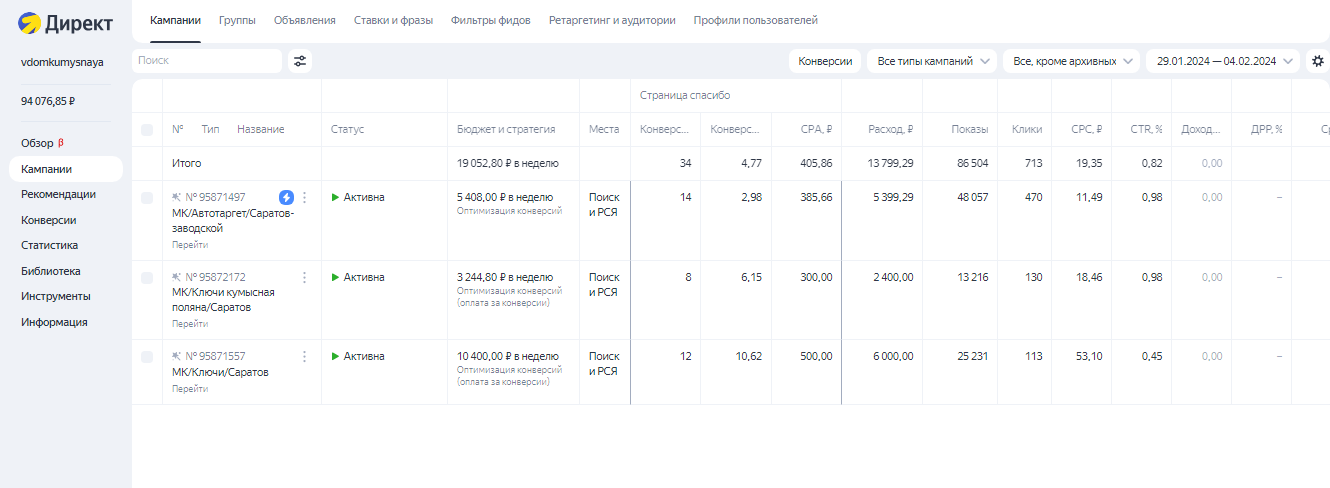1330x488 pixels.
Task: Tick the select-all checkbox in table header
Action: coord(147,130)
